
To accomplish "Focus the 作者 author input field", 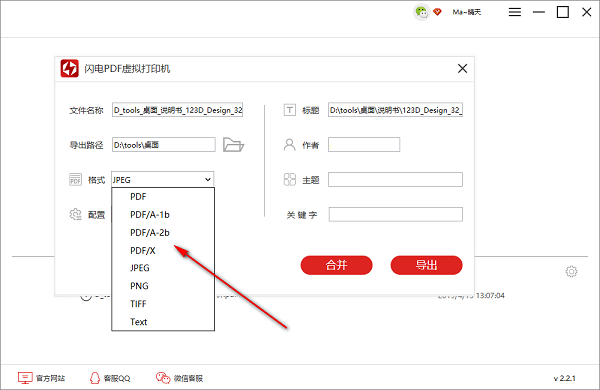I will pyautogui.click(x=364, y=145).
